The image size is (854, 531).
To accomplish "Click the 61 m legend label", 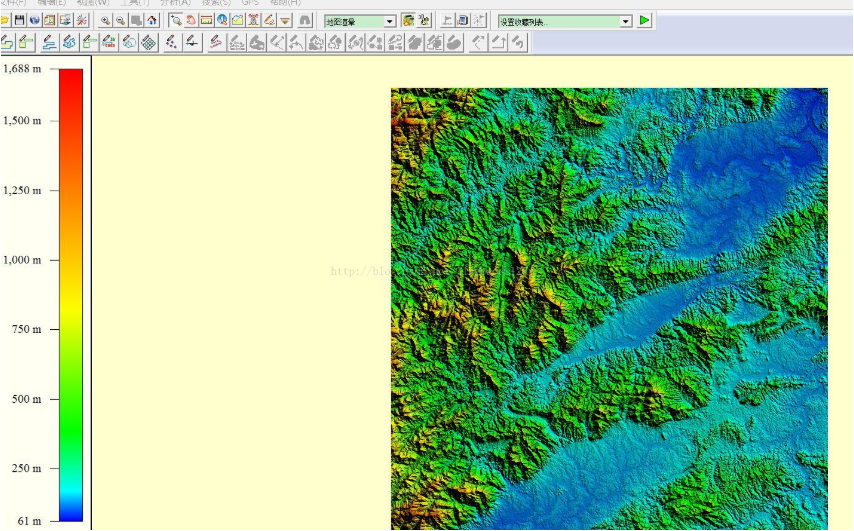I will tap(29, 521).
